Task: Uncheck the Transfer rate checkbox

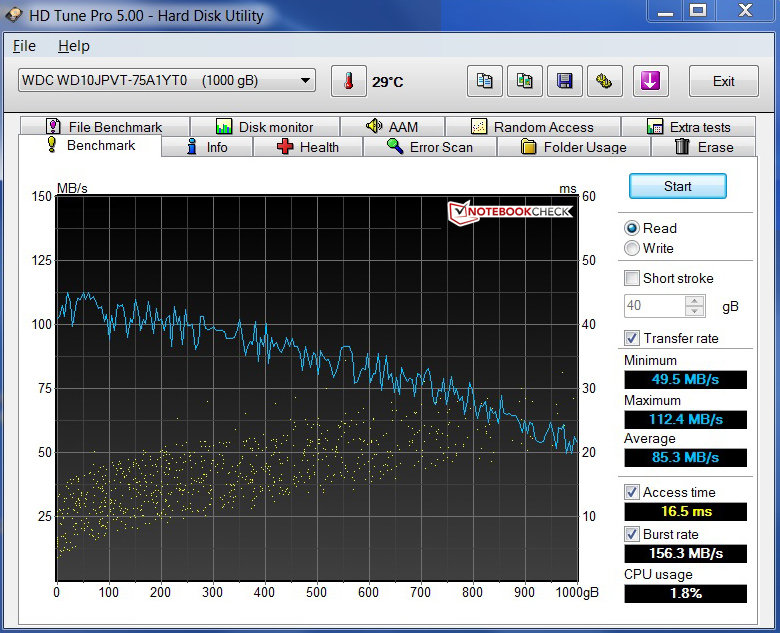Action: 632,338
